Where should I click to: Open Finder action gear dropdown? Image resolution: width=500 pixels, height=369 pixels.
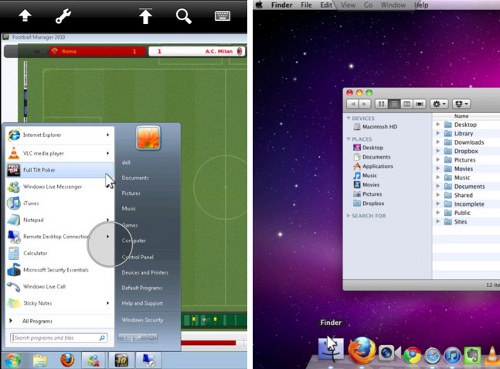pos(439,104)
